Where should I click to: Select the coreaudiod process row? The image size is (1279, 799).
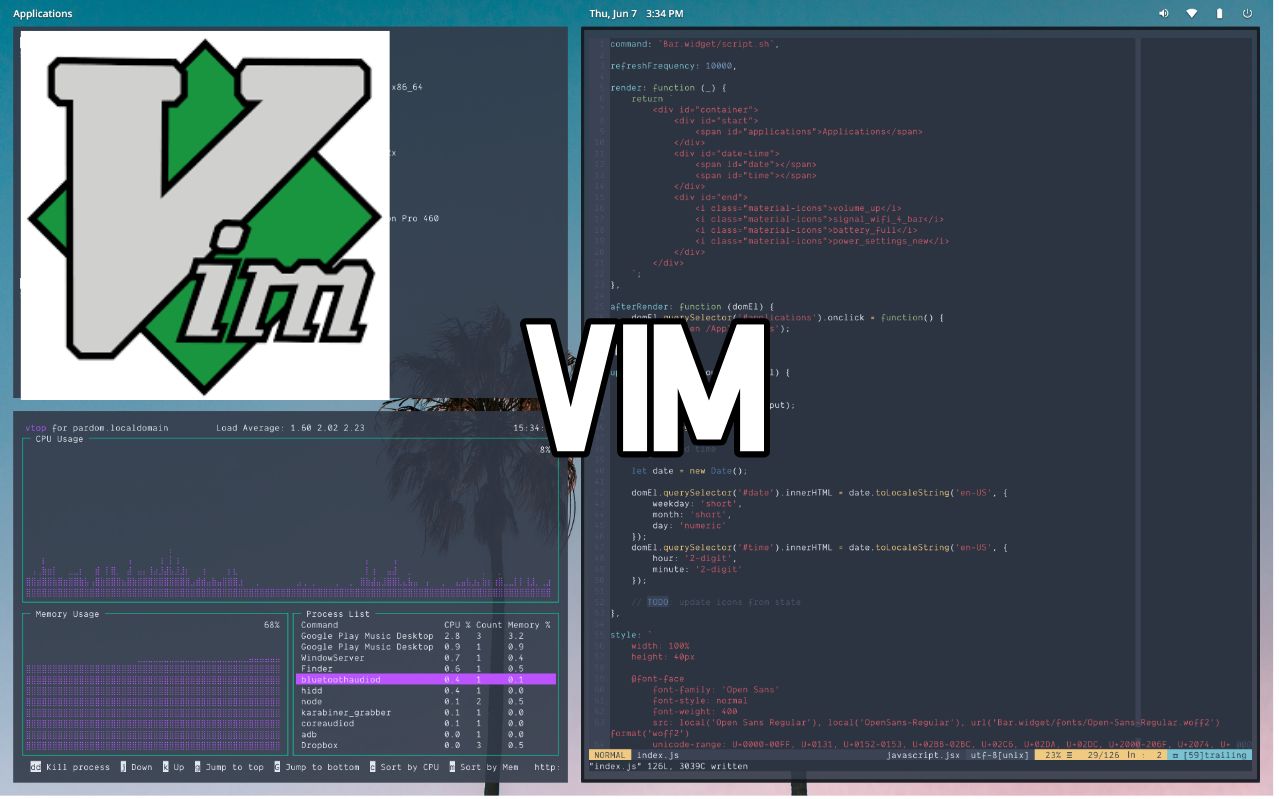tap(426, 723)
